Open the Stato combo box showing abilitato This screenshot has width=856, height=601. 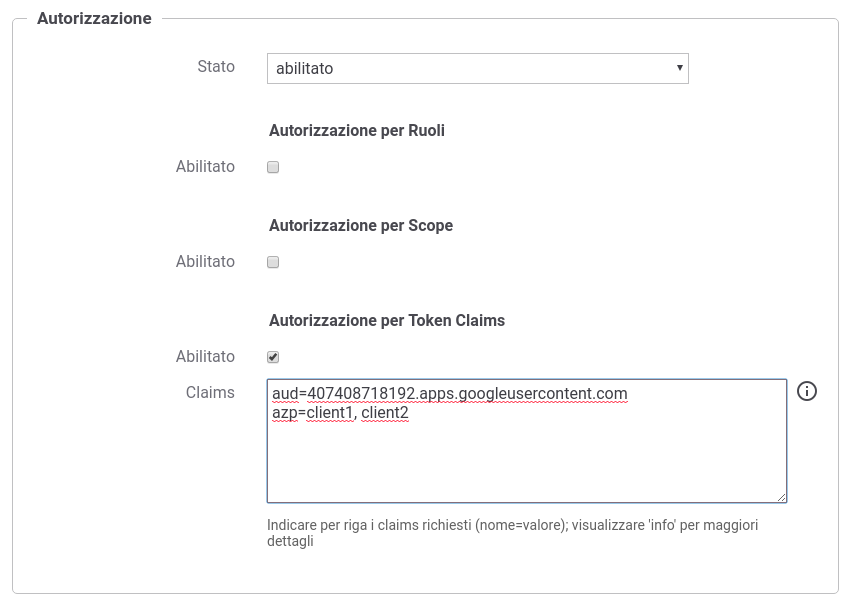(x=478, y=68)
